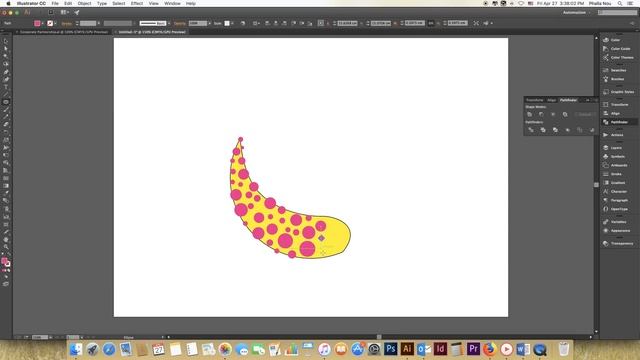Screen dimensions: 640x360
Task: Switch to the Align tab in floating panel
Action: tap(551, 100)
